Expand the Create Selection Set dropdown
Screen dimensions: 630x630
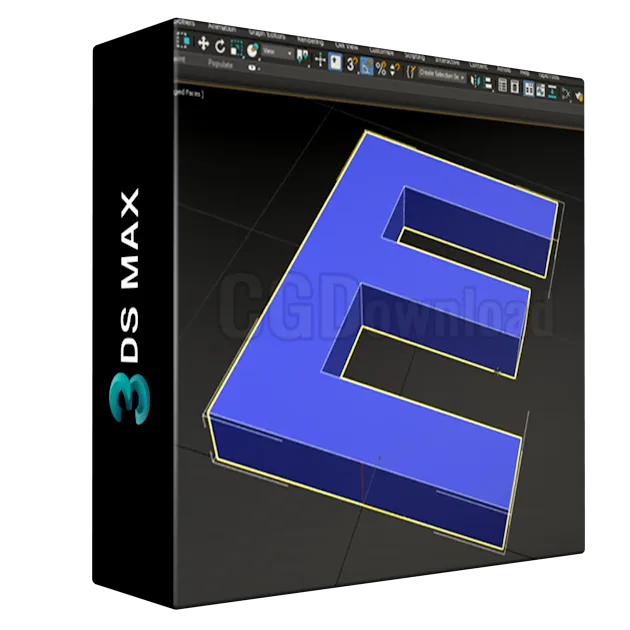click(x=442, y=75)
